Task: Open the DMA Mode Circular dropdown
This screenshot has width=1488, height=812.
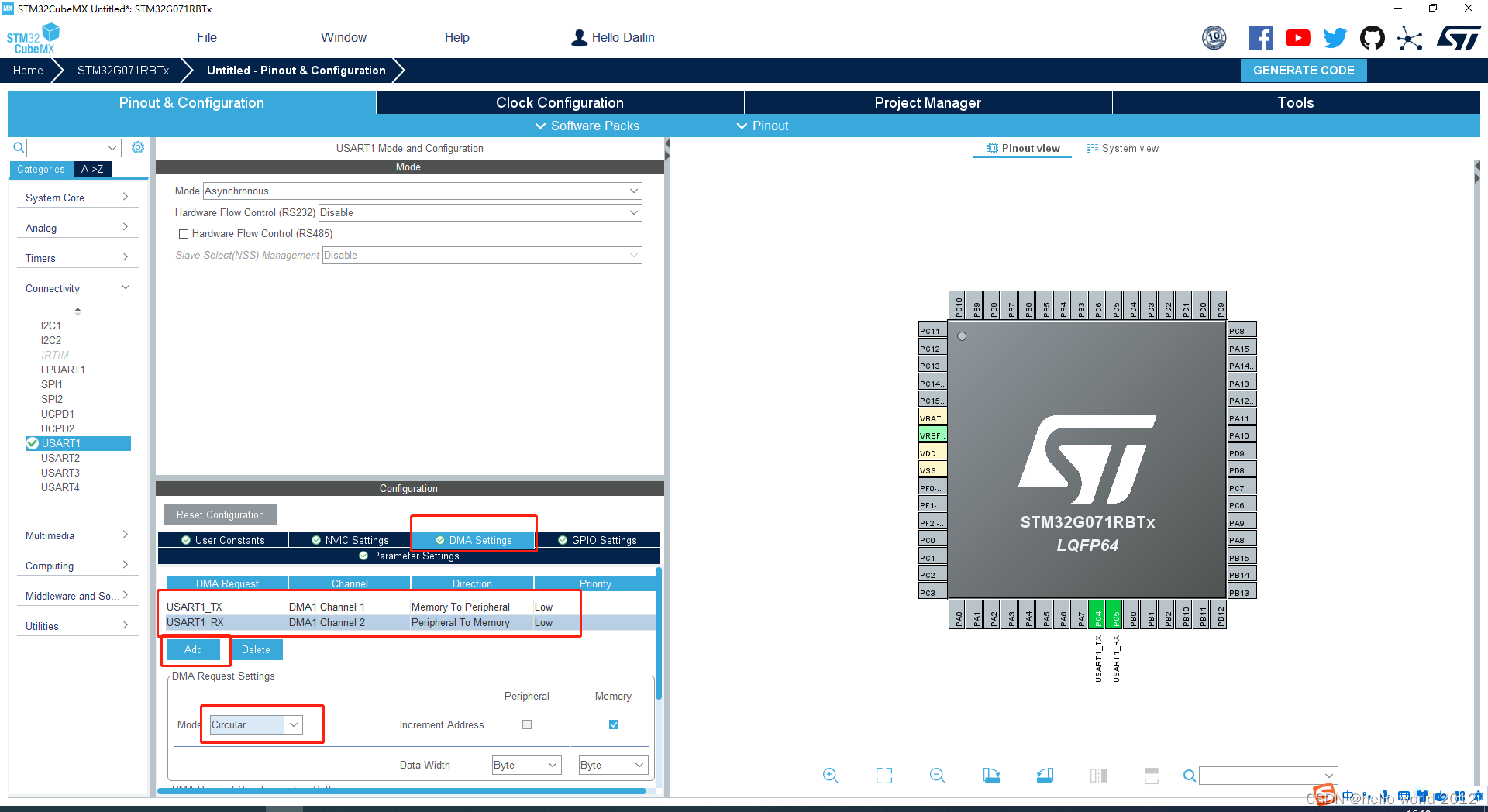Action: pyautogui.click(x=256, y=724)
